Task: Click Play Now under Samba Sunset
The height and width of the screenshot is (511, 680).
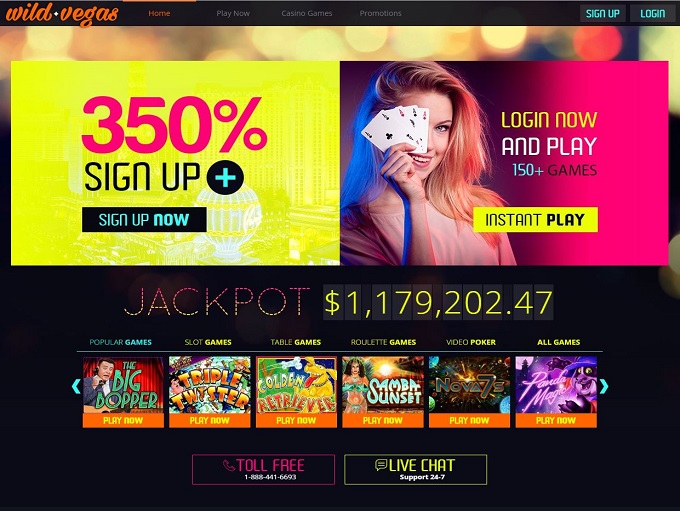Action: click(382, 420)
